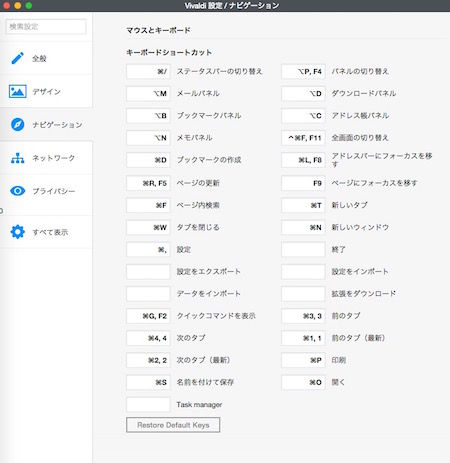
Task: Click empty shortcut field for 設定をインポート
Action: 303,272
